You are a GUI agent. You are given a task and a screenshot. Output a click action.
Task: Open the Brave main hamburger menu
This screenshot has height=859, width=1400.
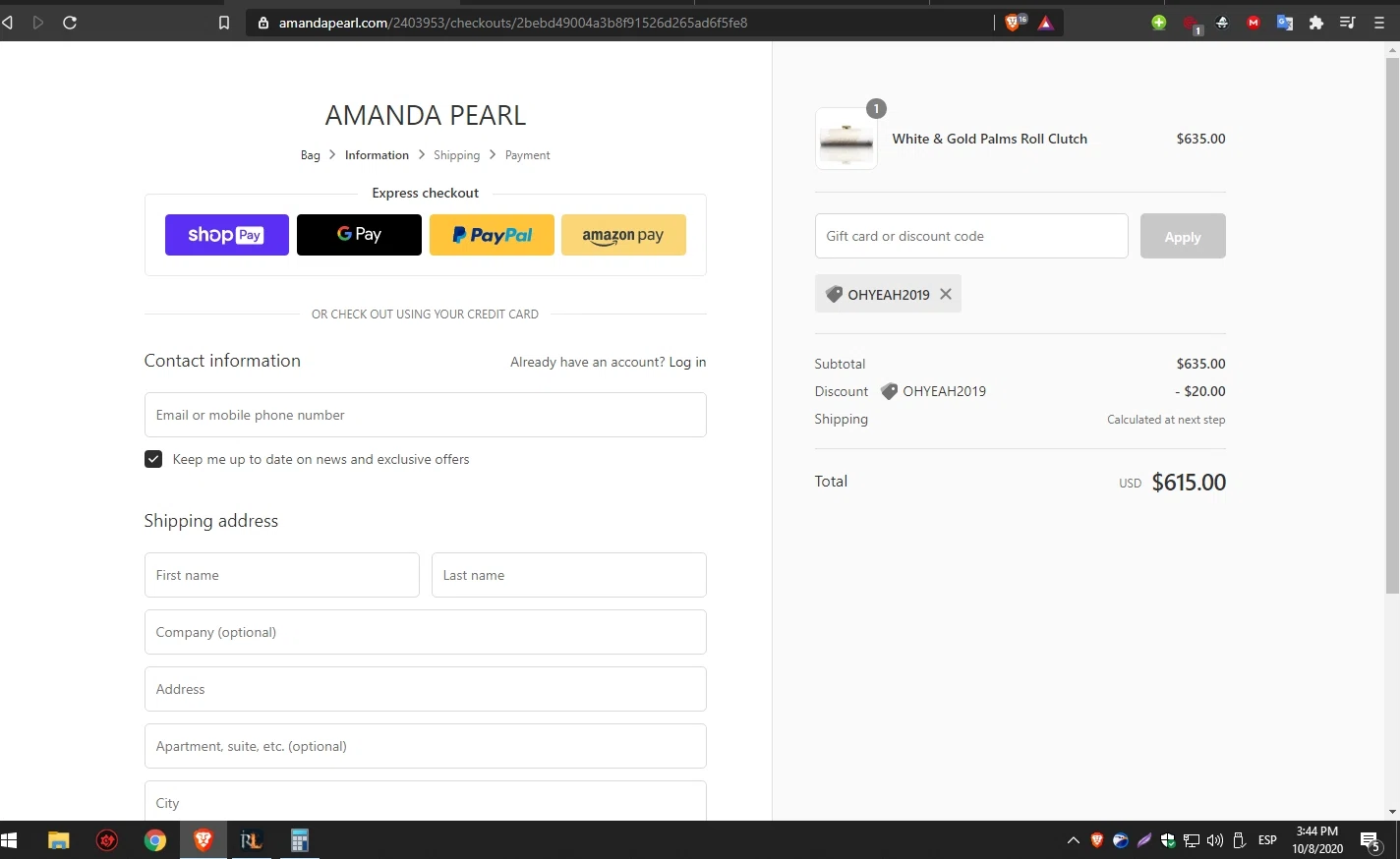(x=1379, y=22)
